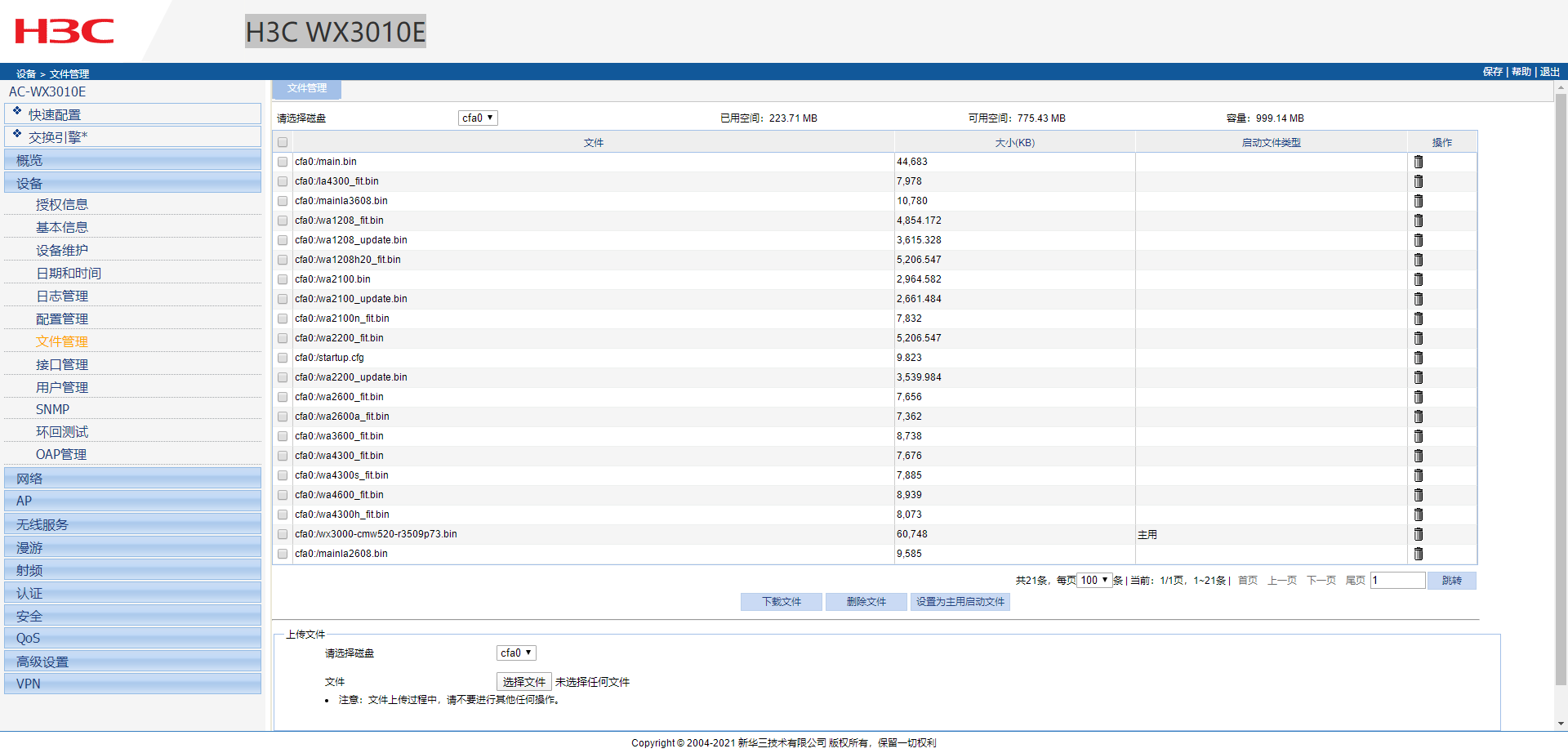Delete wa2600_fit.bin with trash icon
This screenshot has width=1568, height=753.
click(1419, 397)
